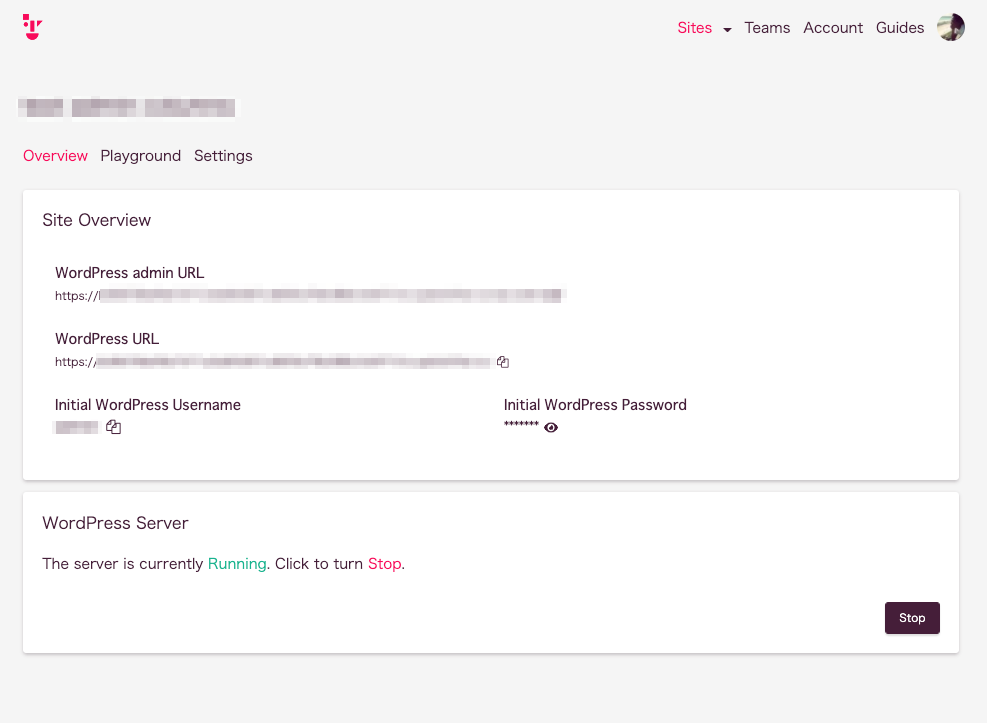Click the WordPress Server heading
The image size is (987, 723).
coord(115,523)
